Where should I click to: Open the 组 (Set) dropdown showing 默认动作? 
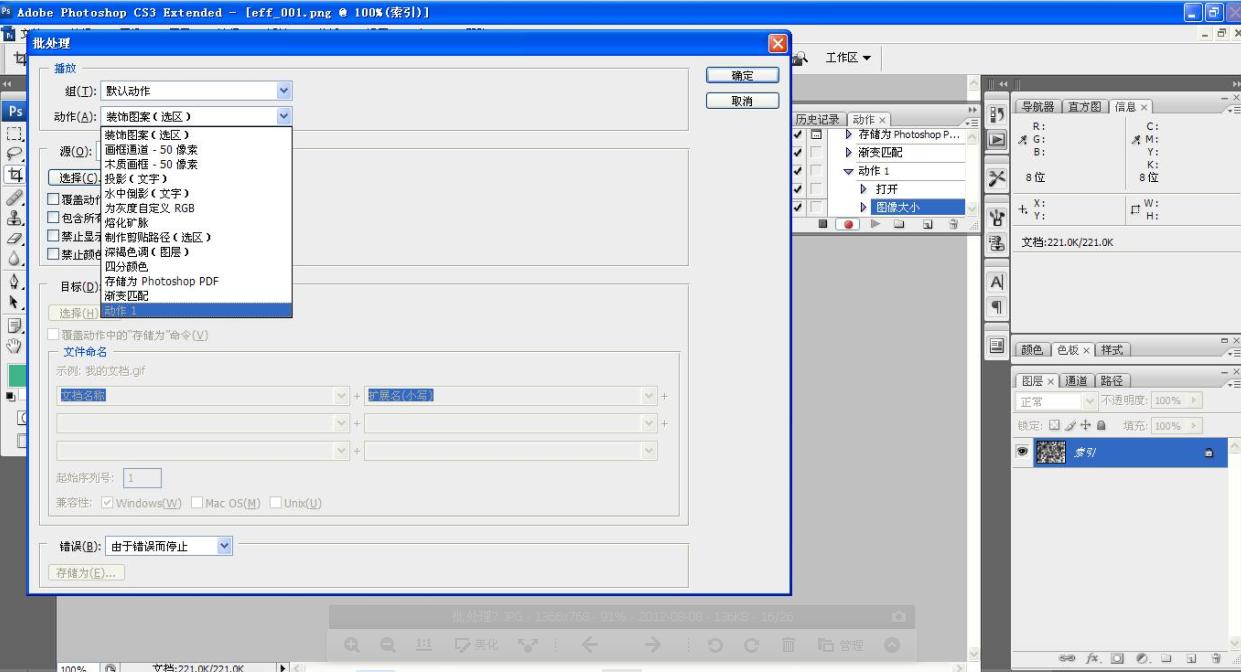197,90
